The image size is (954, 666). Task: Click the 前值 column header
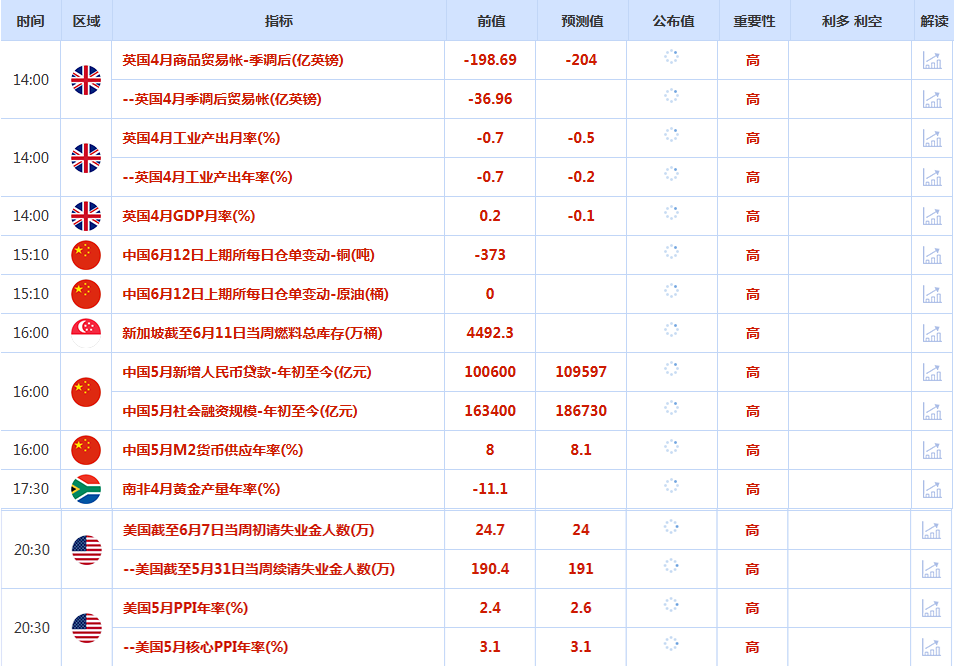491,21
